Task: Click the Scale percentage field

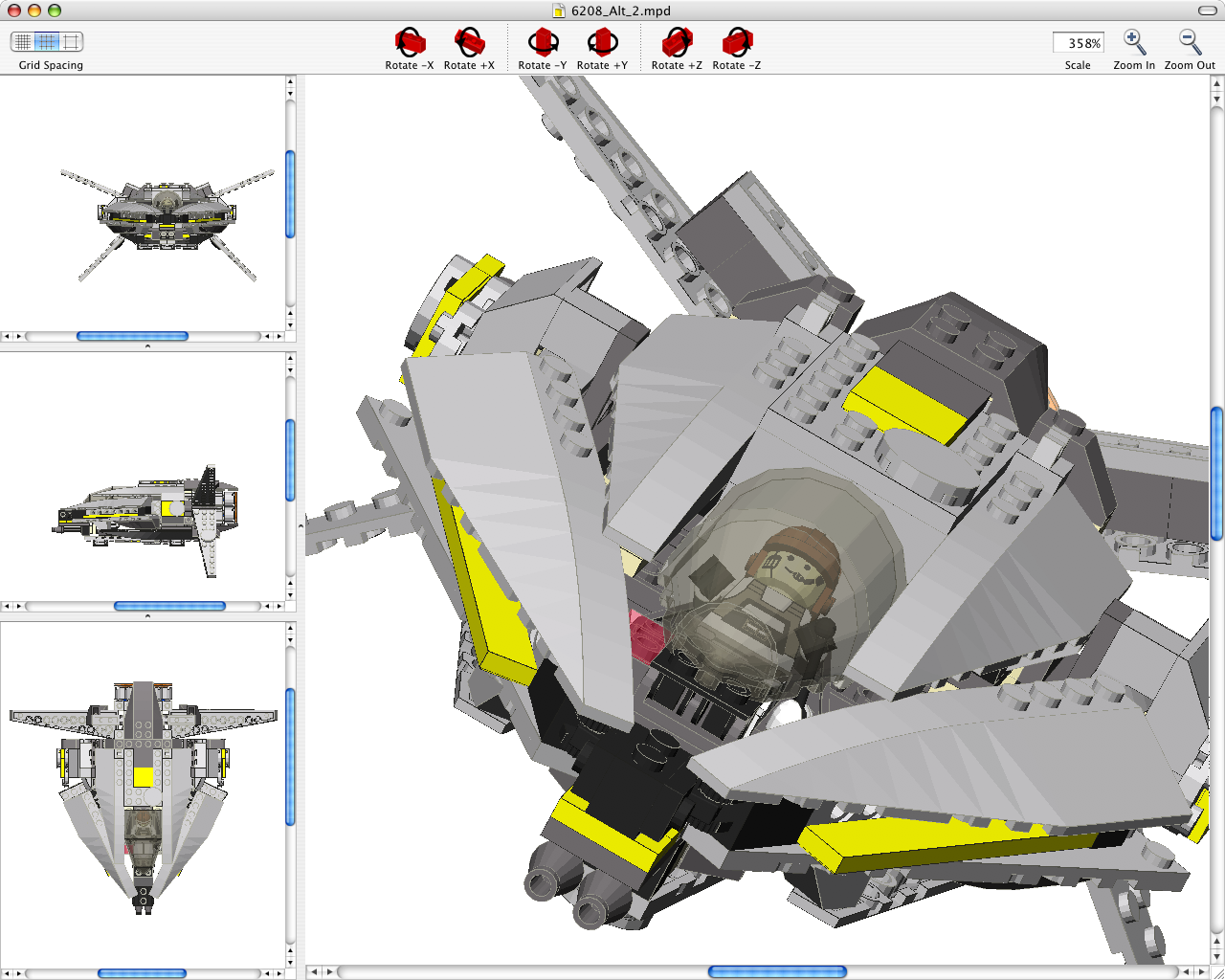Action: 1078,43
